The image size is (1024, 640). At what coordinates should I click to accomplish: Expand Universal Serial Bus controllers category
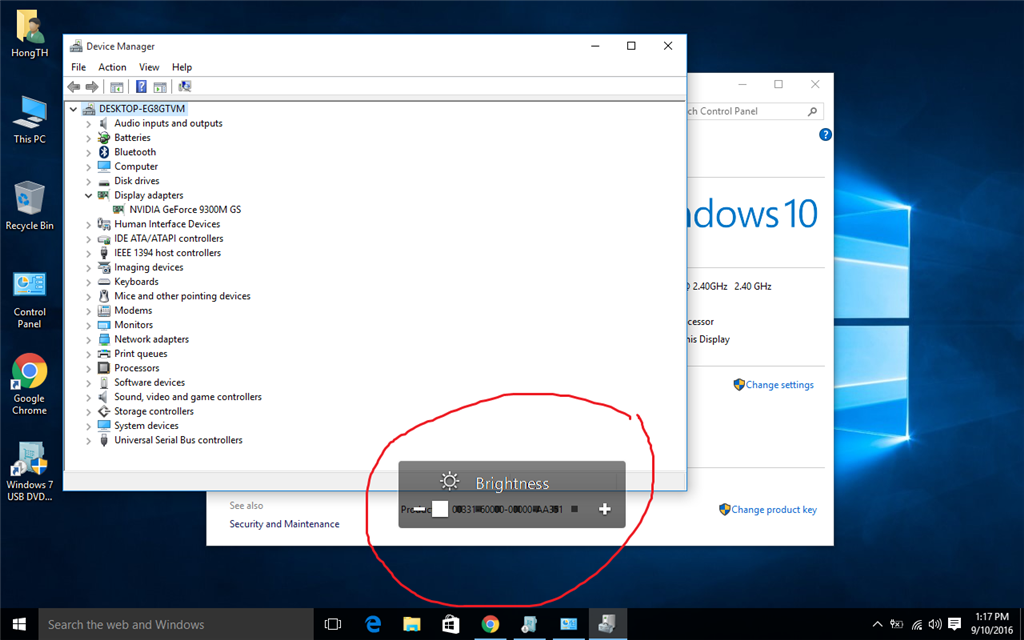click(88, 440)
